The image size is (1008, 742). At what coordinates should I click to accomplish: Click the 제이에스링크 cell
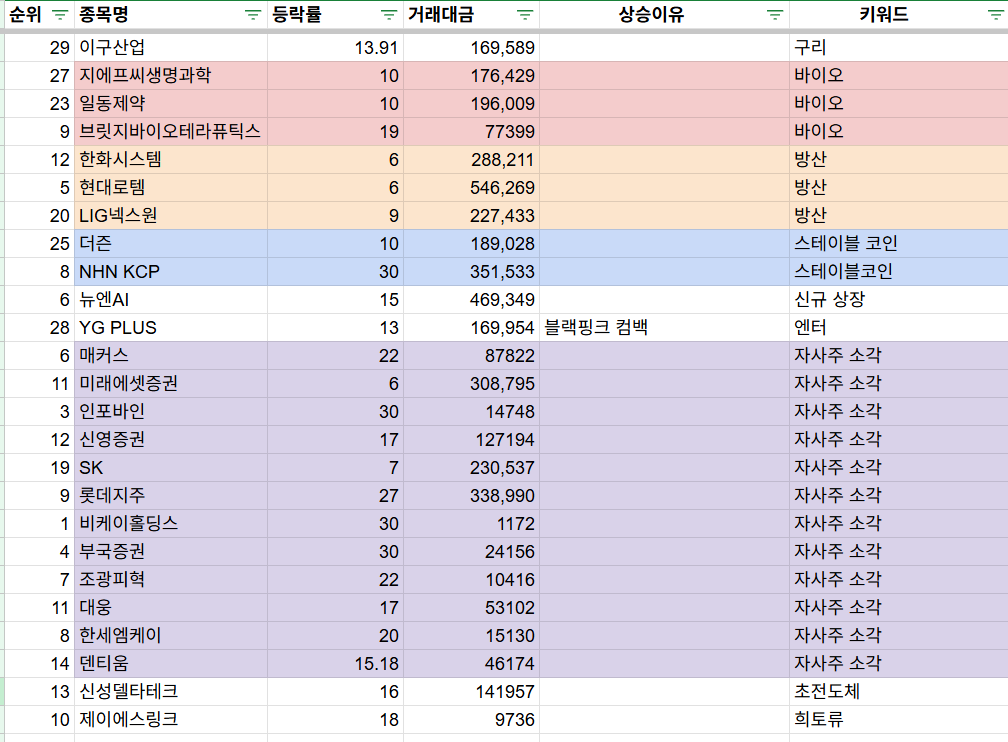pyautogui.click(x=171, y=719)
